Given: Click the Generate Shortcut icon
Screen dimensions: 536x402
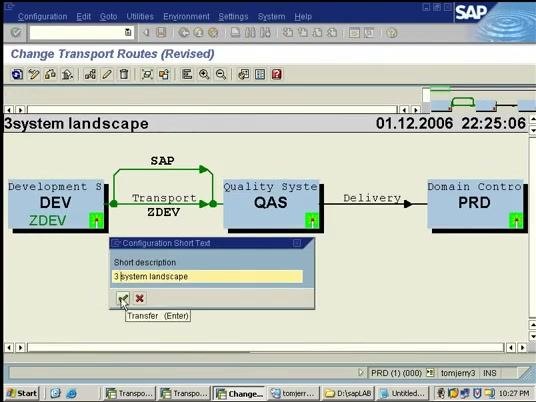Looking at the screenshot, I should (x=369, y=33).
